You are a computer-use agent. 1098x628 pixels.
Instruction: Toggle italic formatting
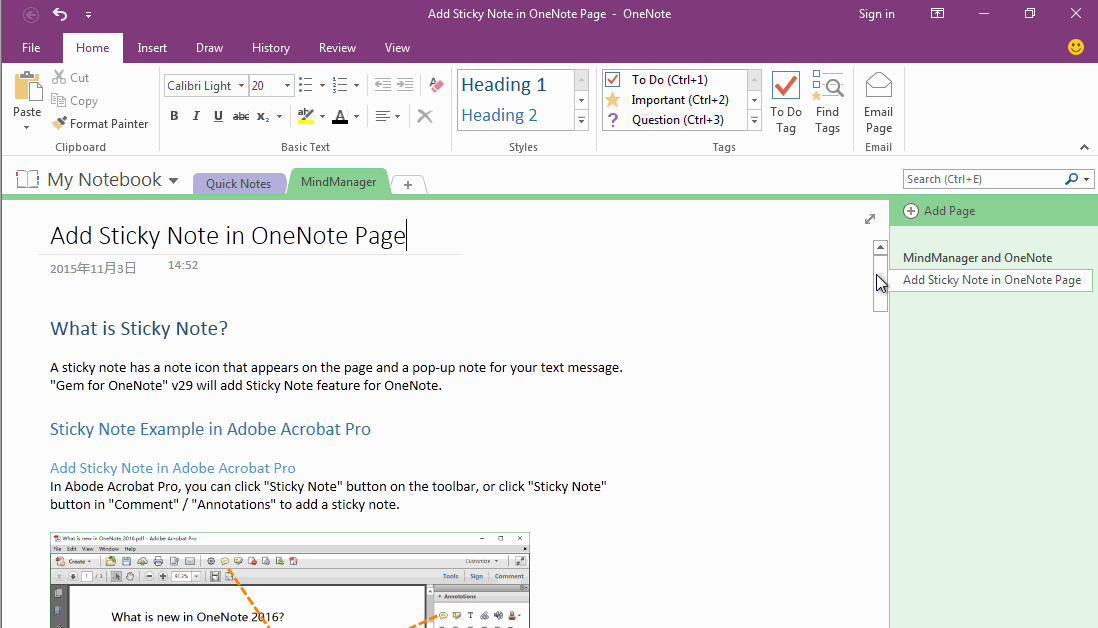pos(194,116)
